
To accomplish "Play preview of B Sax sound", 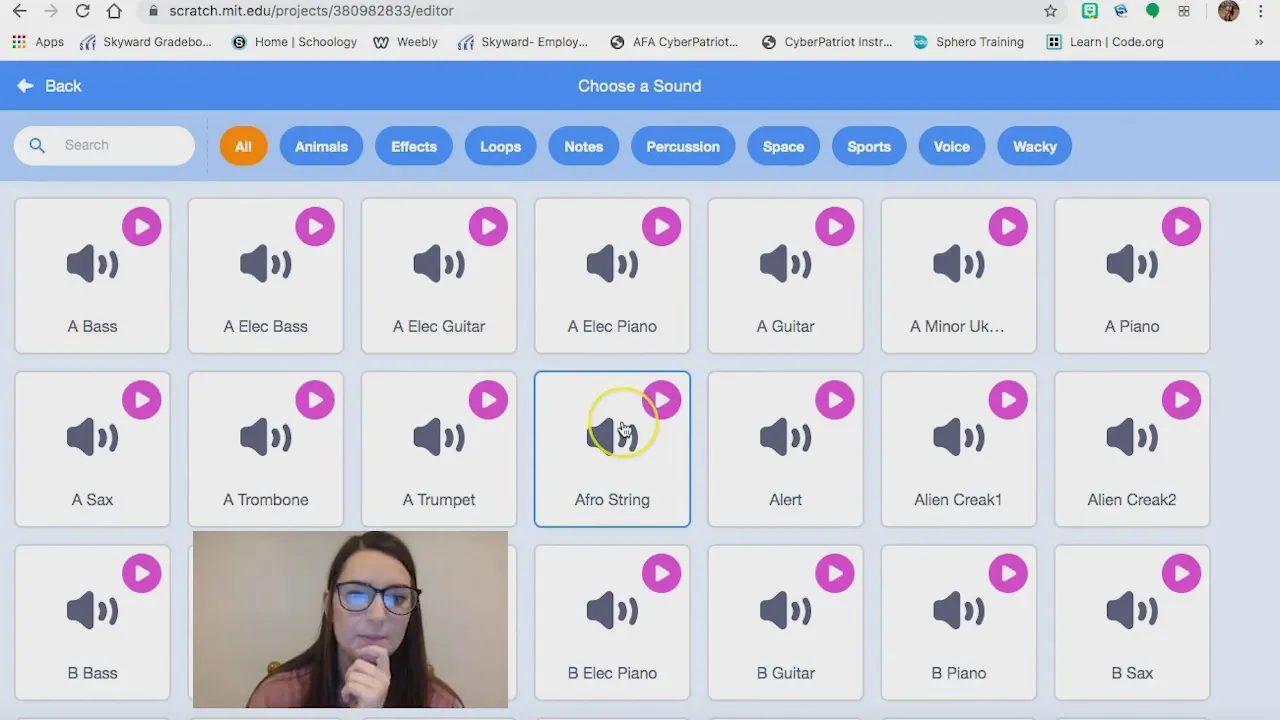I will click(1181, 573).
